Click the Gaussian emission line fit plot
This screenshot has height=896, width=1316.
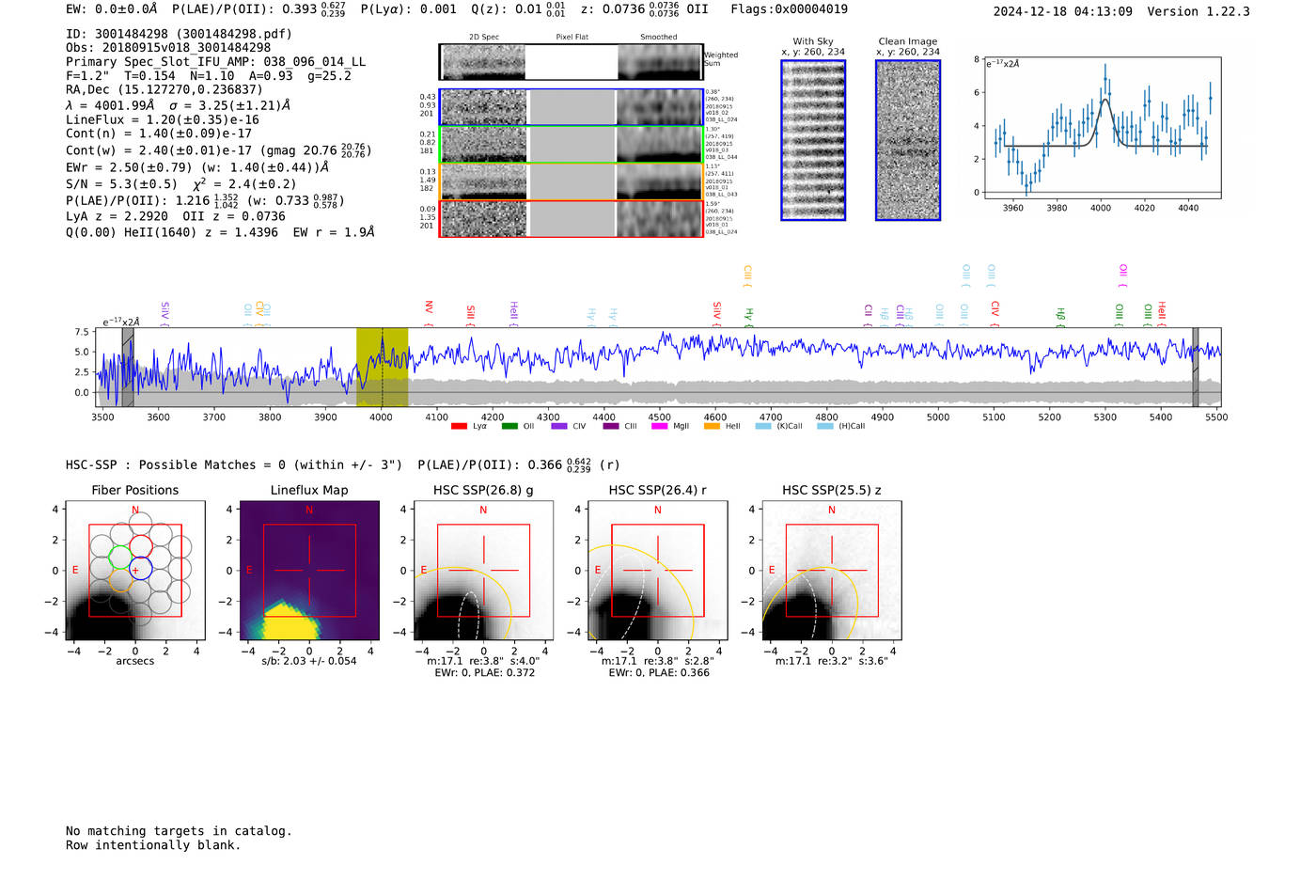(x=1102, y=128)
